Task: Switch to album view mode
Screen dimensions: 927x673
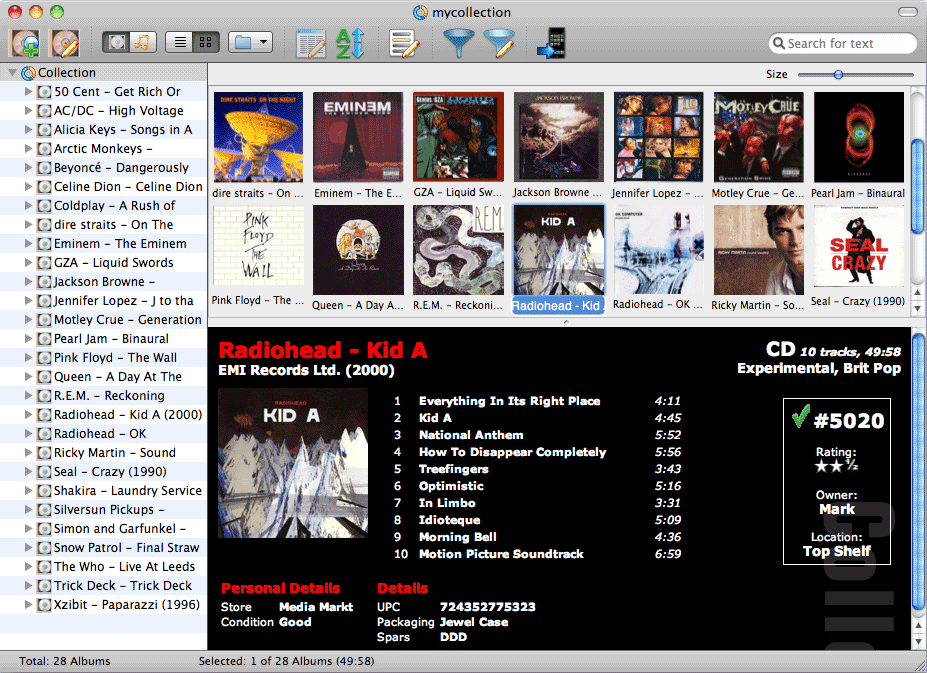Action: coord(117,43)
